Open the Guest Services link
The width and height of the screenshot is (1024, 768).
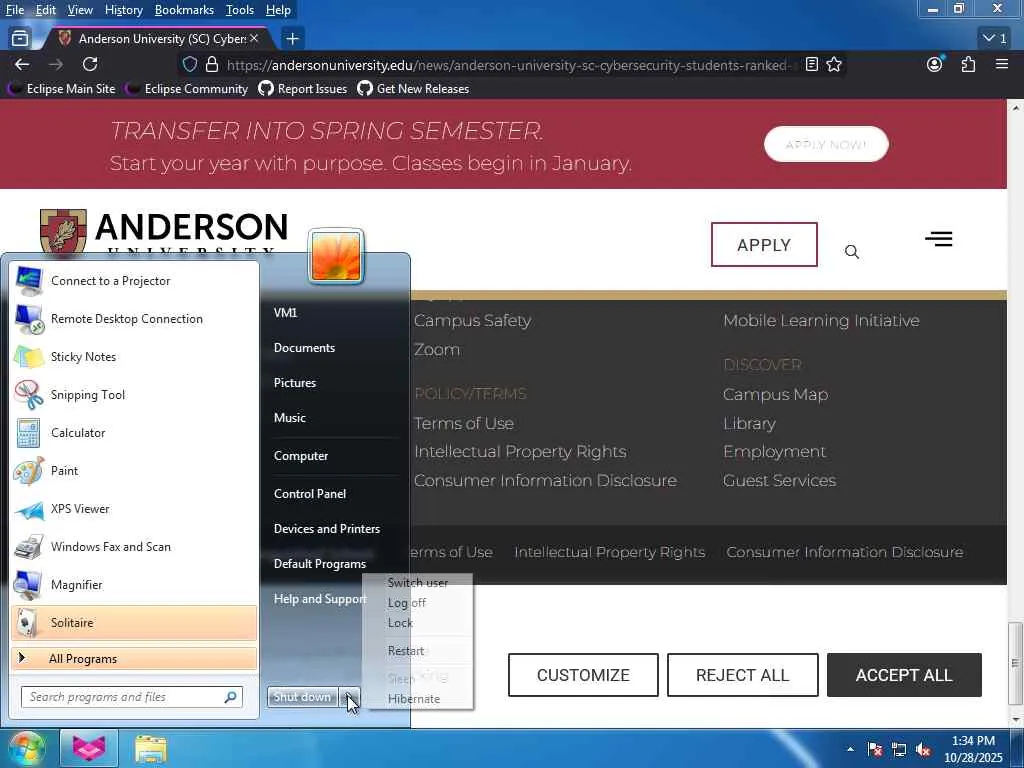[779, 481]
